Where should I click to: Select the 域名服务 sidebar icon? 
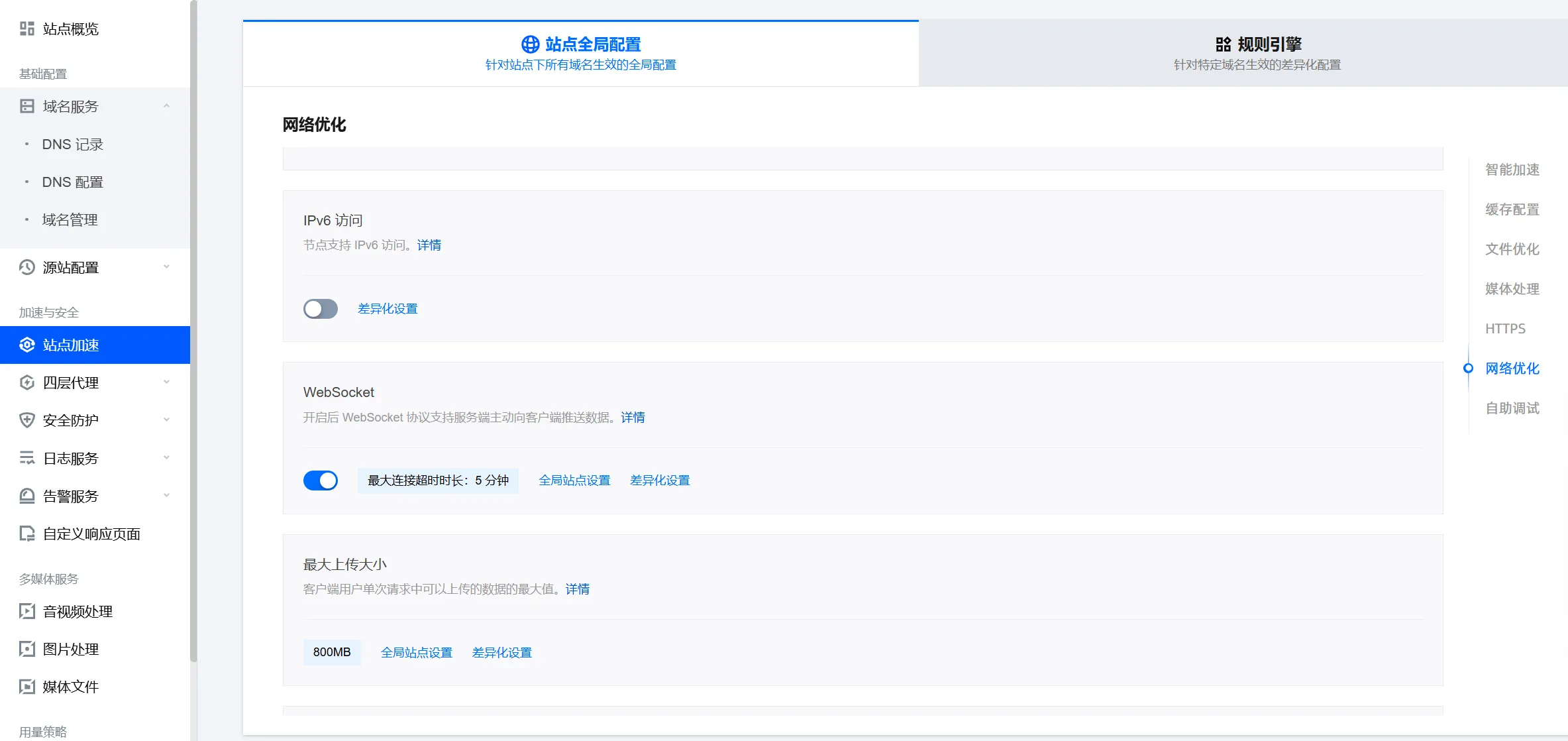click(x=26, y=106)
